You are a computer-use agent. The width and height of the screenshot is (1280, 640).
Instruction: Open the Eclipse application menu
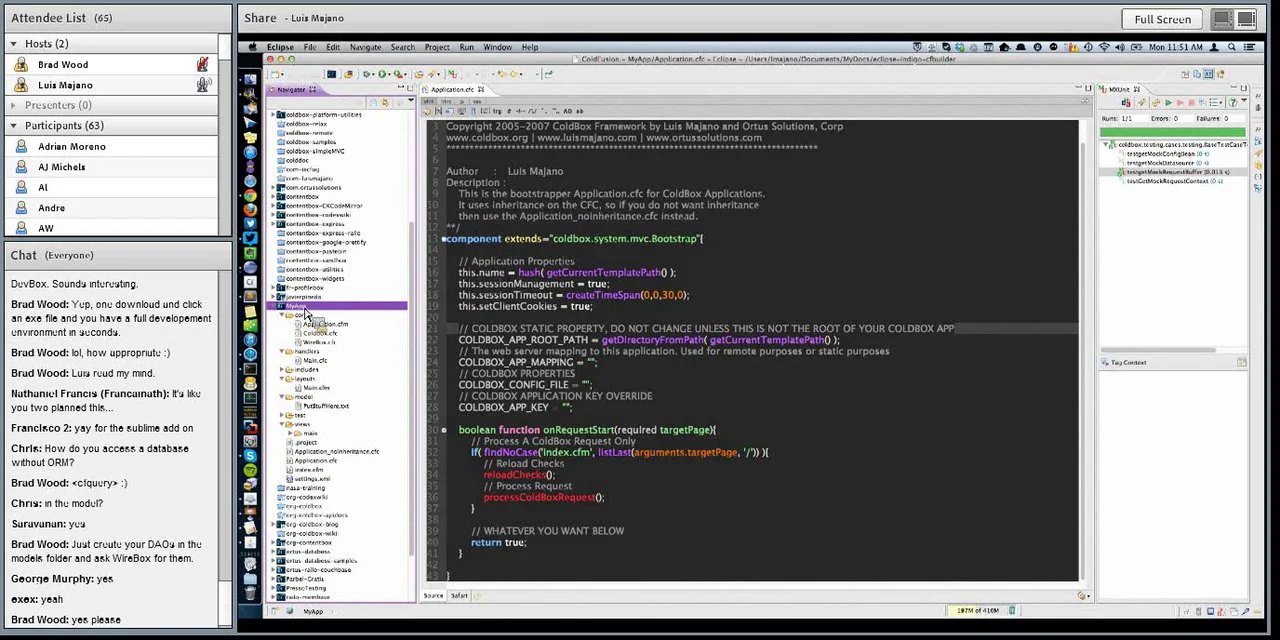(x=280, y=47)
